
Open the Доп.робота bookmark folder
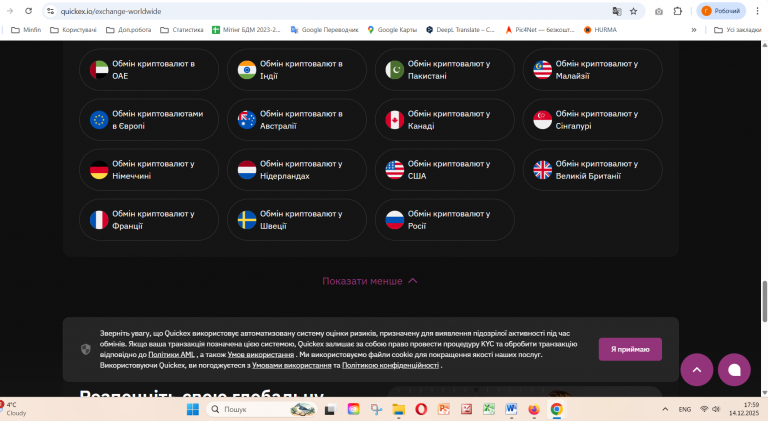pos(129,30)
